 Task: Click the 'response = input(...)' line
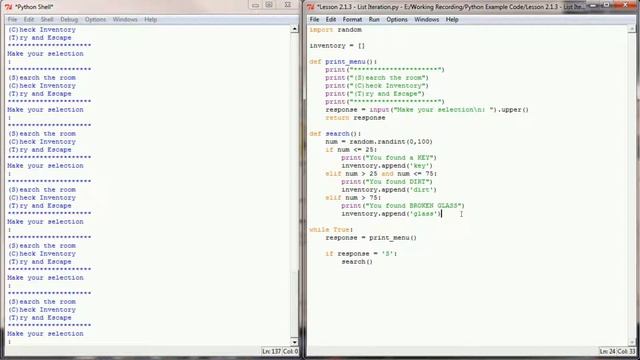click(x=427, y=110)
